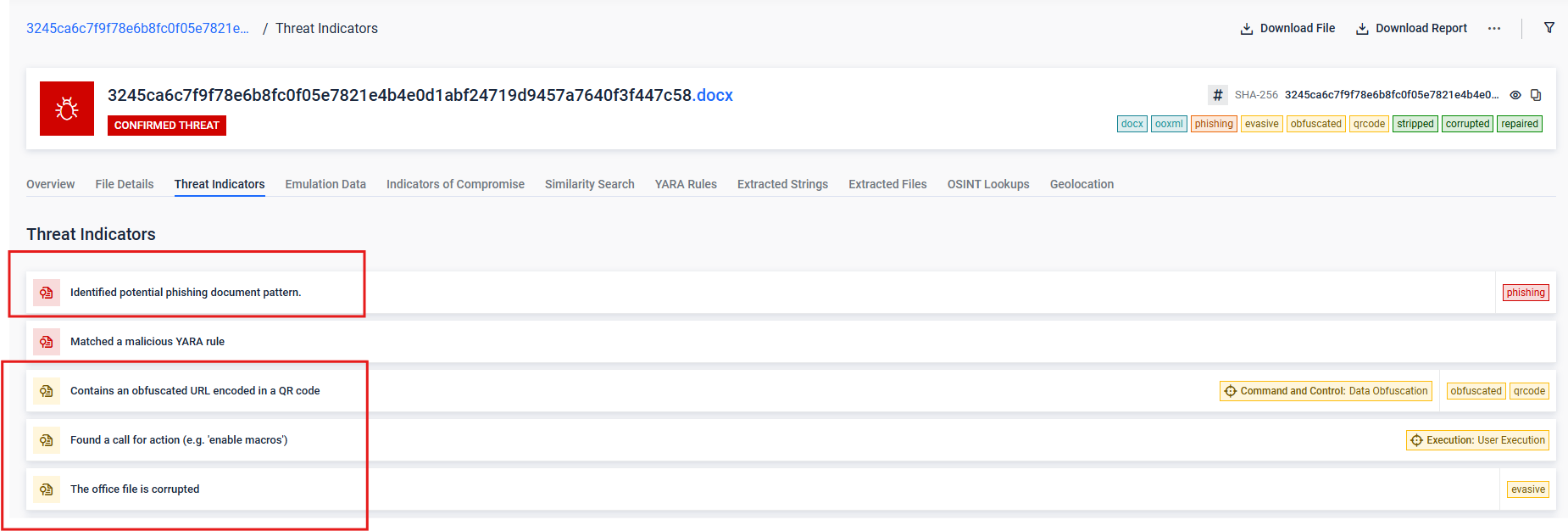Viewport: 1568px width, 531px height.
Task: Open the truncated hash breadcrumb link
Action: [x=137, y=29]
